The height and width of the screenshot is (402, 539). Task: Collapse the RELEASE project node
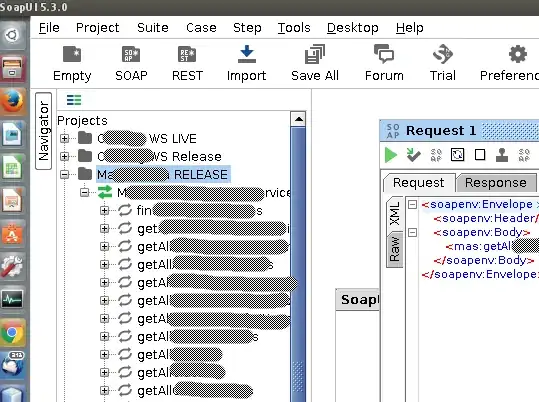pos(64,174)
